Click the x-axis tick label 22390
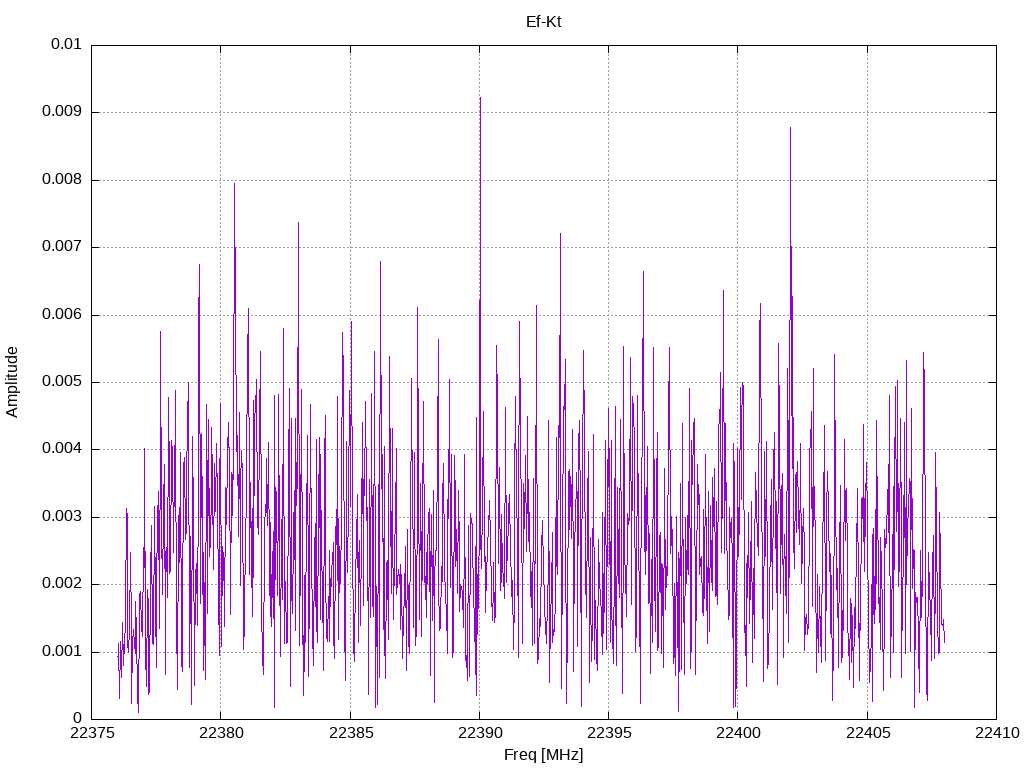 479,733
